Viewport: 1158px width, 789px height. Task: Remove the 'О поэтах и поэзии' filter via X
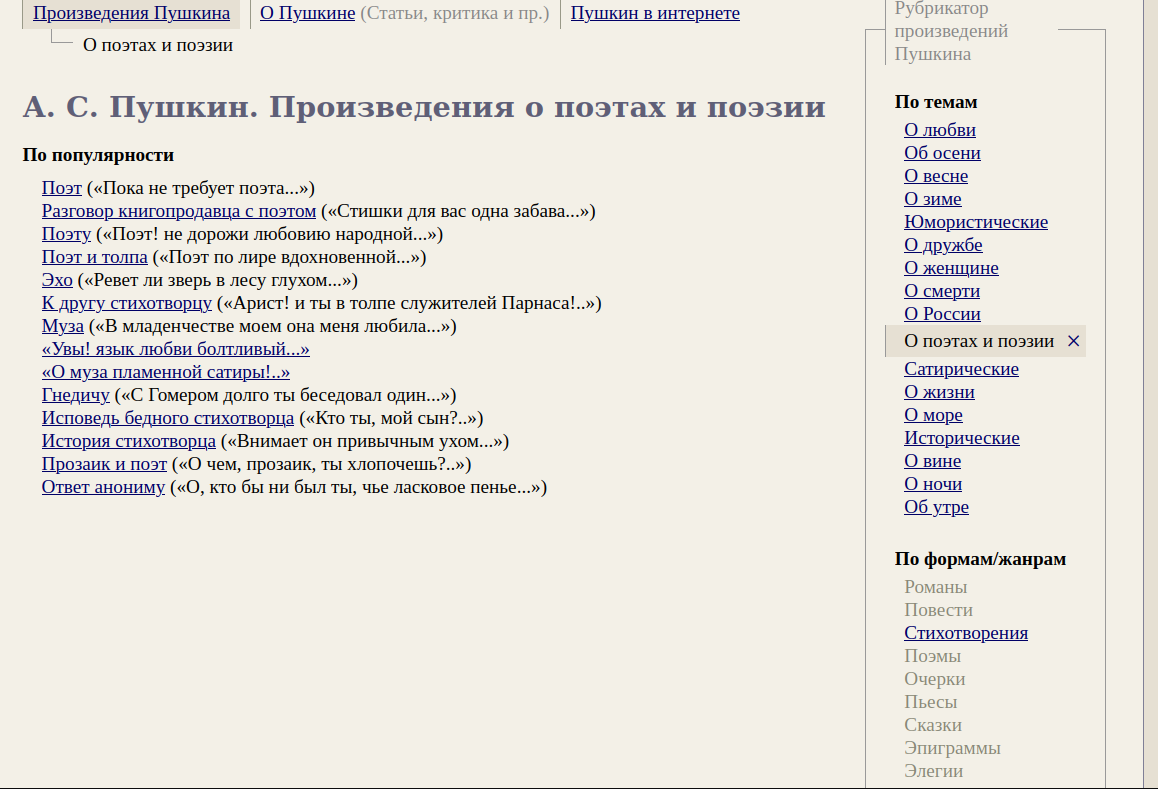coord(1073,341)
